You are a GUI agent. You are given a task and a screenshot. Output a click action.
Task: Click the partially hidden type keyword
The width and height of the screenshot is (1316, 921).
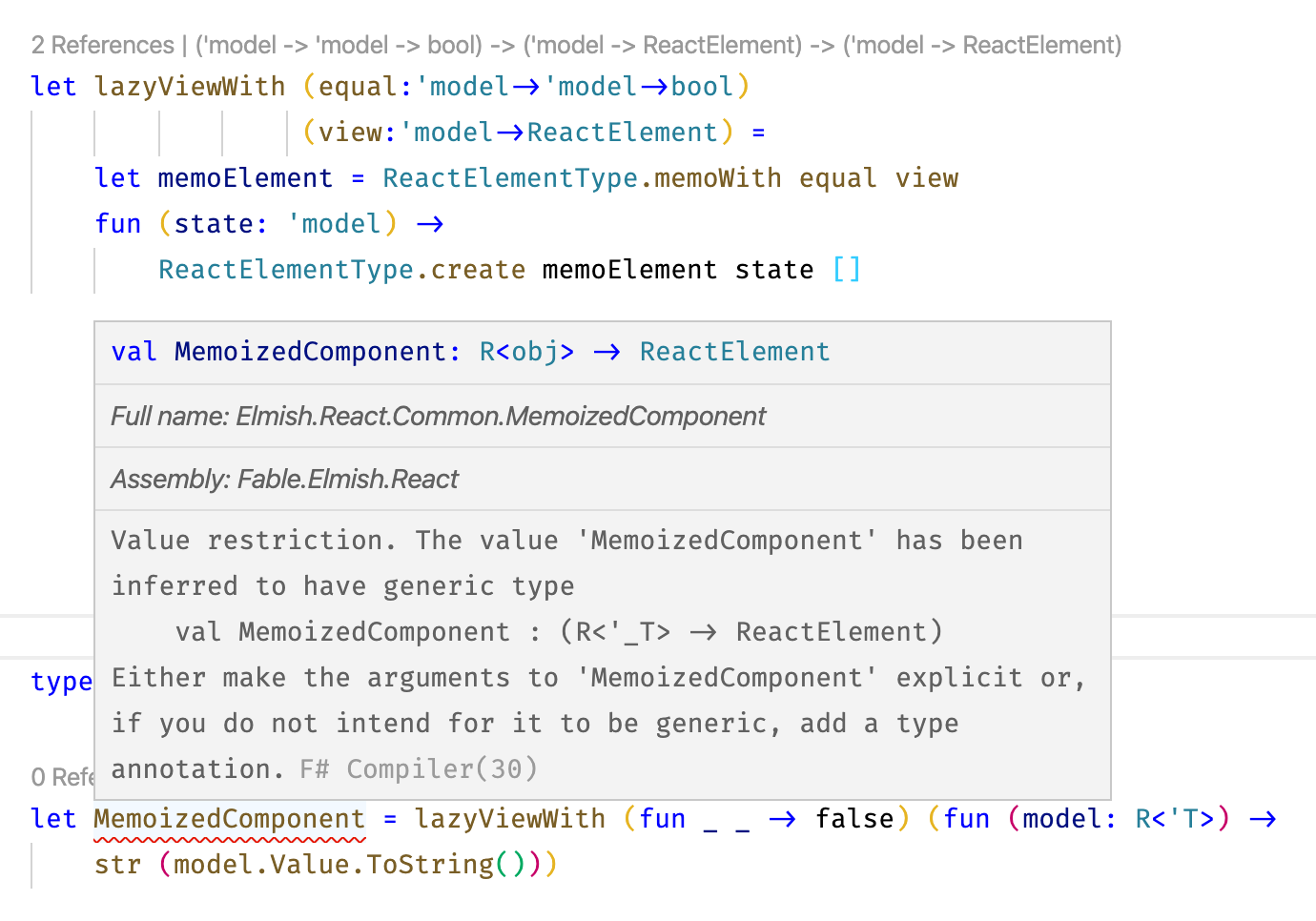point(61,681)
